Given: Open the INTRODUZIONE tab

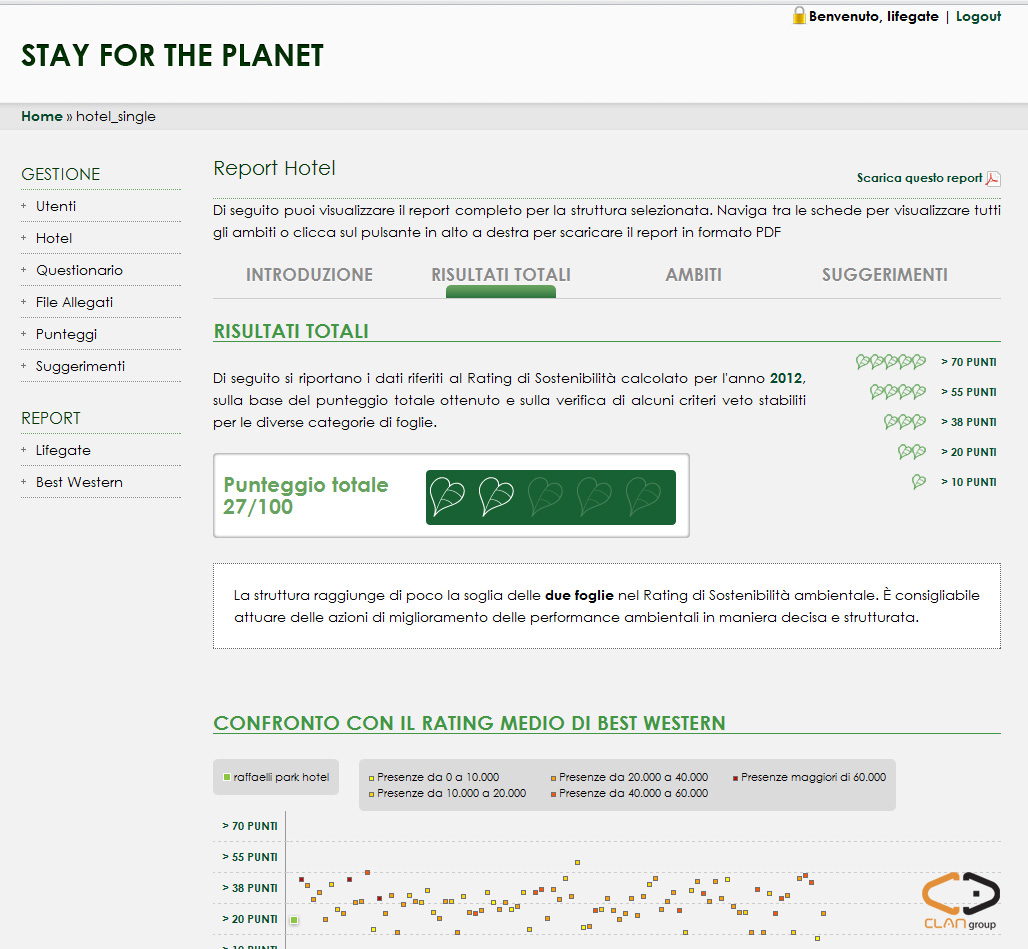Looking at the screenshot, I should 309,275.
